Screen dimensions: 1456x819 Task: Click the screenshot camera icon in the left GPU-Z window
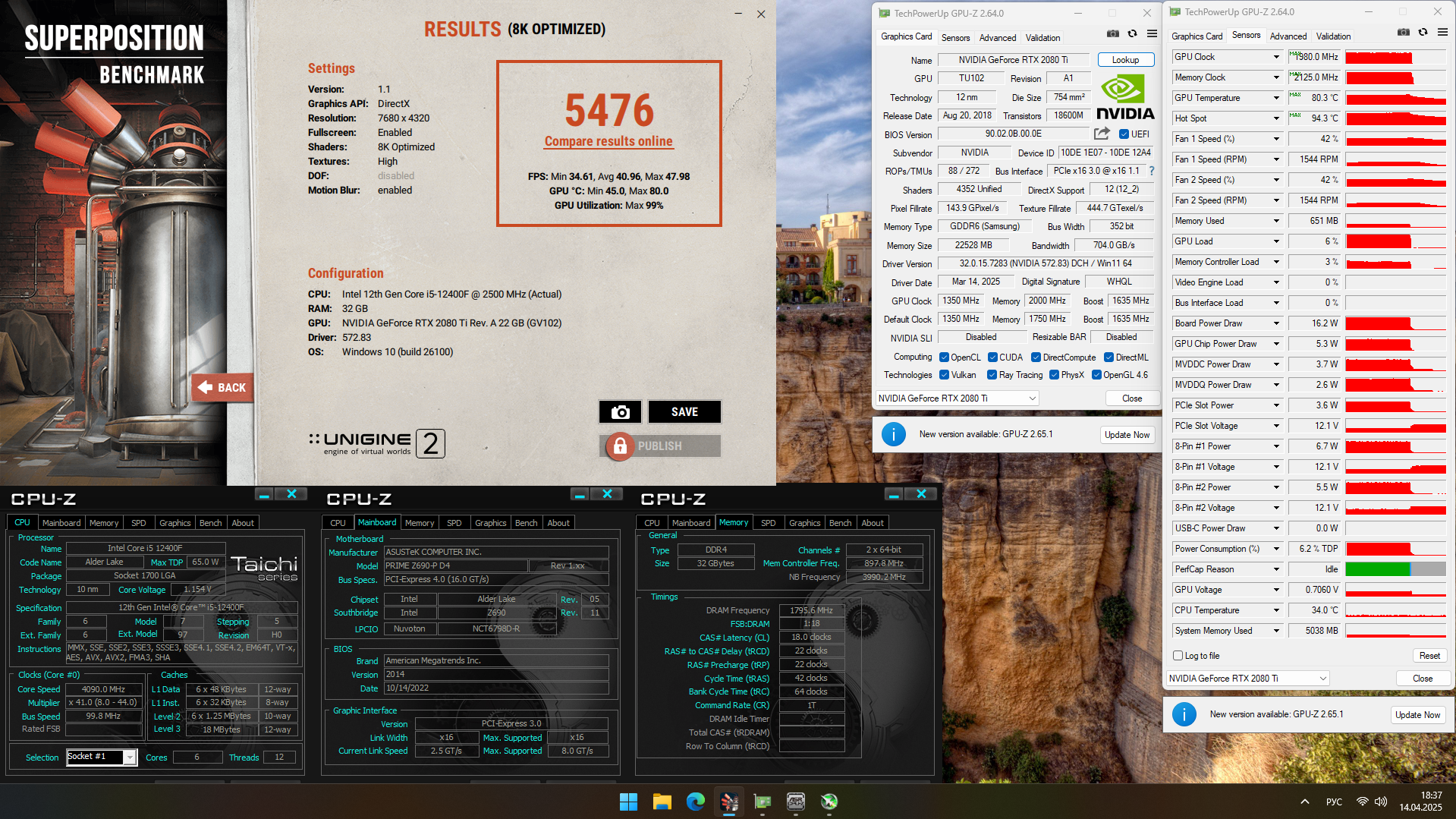click(1112, 34)
